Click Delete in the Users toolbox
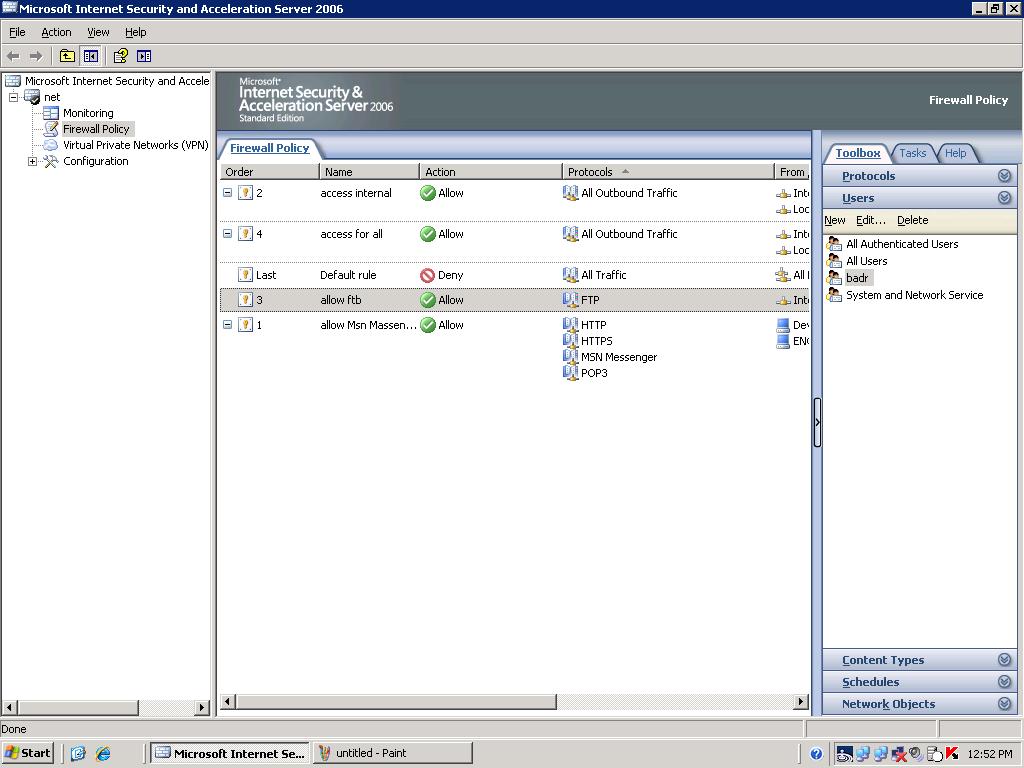The width and height of the screenshot is (1024, 768). 912,220
